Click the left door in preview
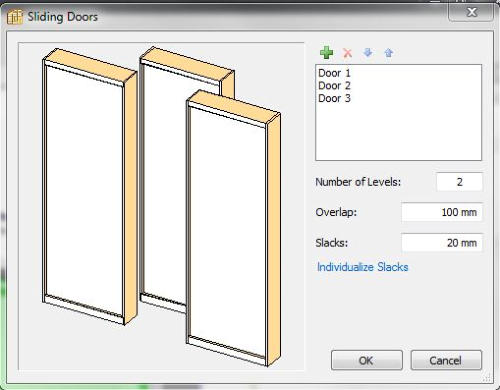 tap(89, 187)
